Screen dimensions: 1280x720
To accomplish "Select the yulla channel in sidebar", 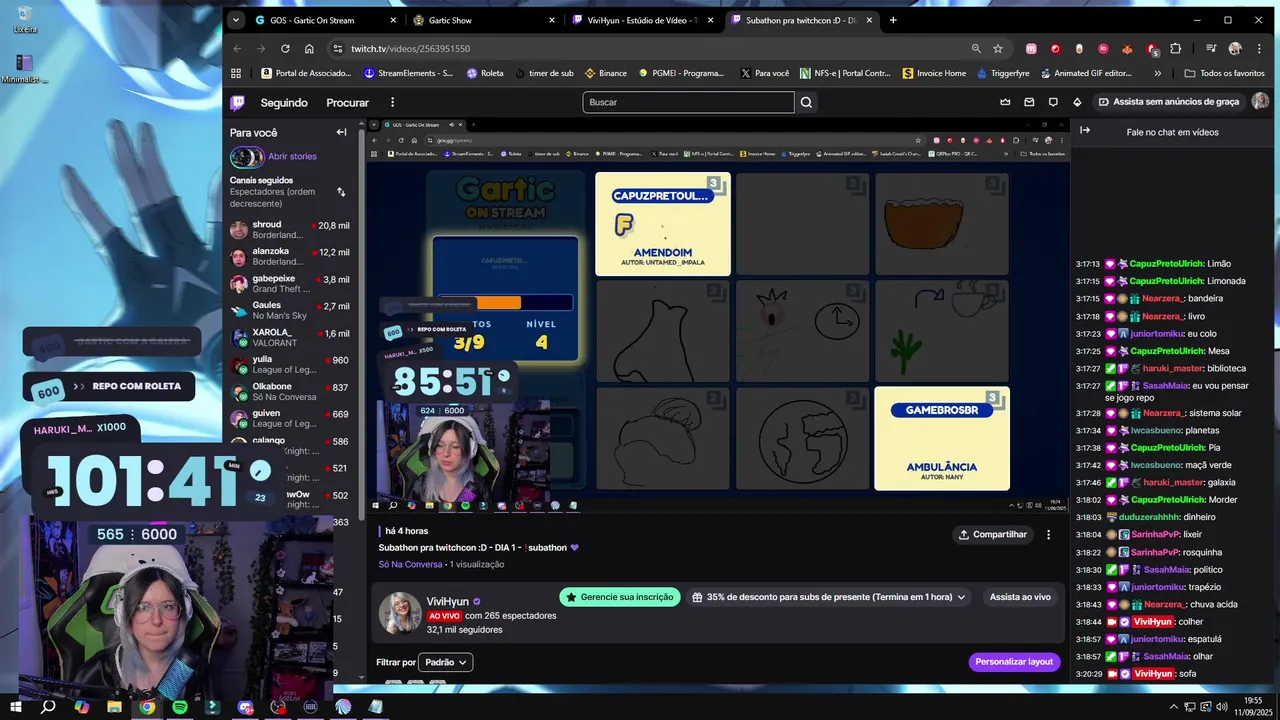I will [290, 365].
